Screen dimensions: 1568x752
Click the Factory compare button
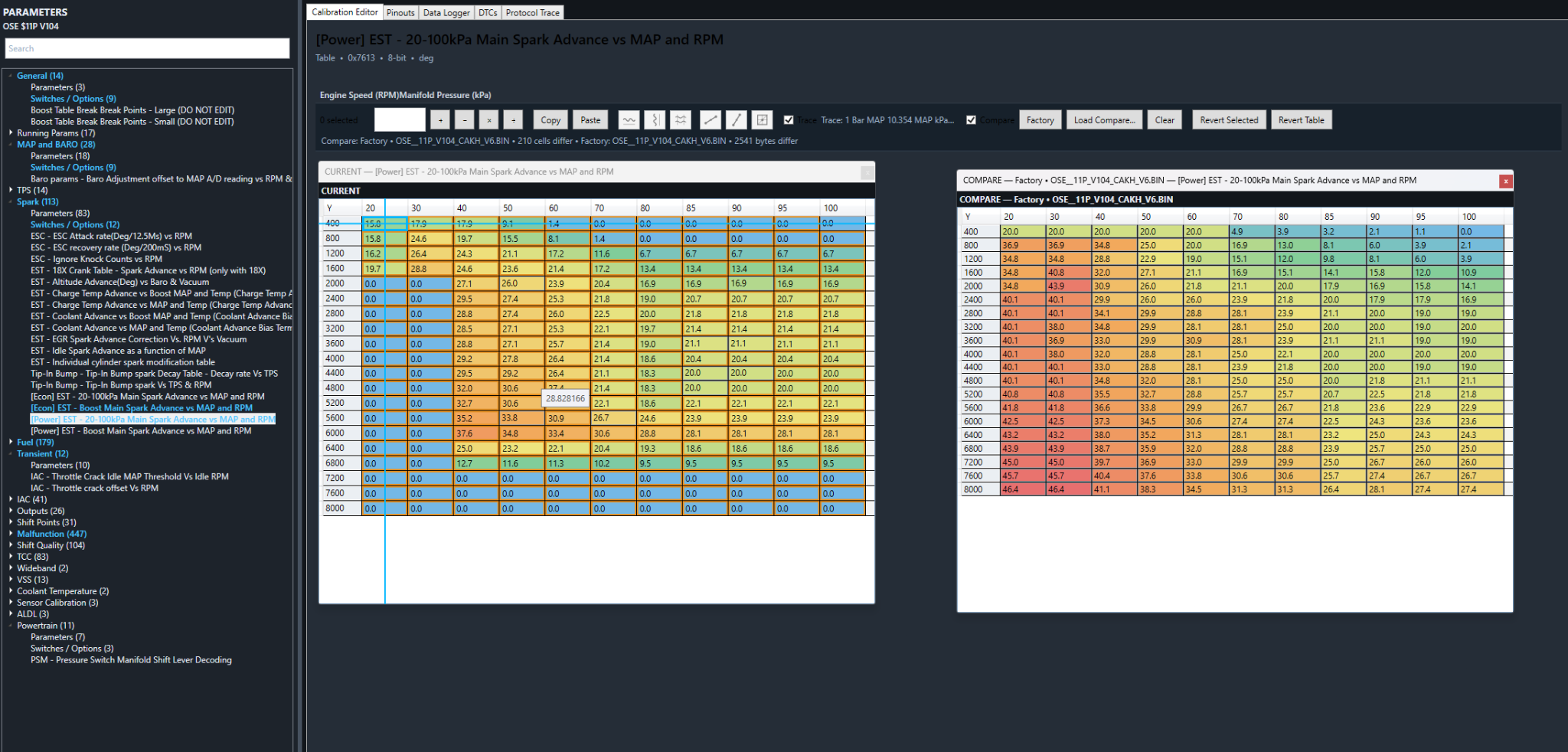pyautogui.click(x=1040, y=120)
